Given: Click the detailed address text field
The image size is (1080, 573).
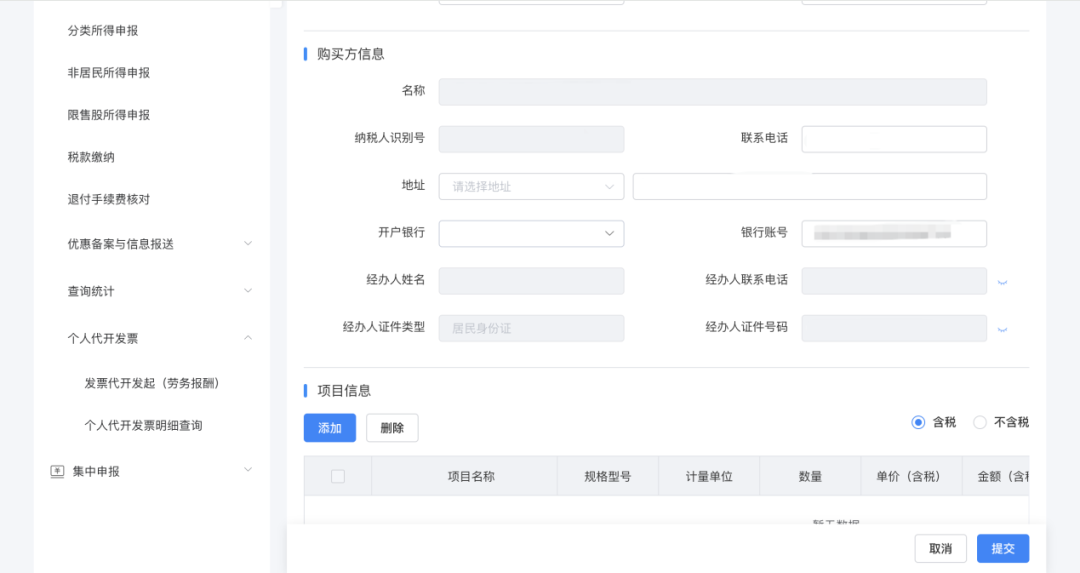Looking at the screenshot, I should (x=809, y=187).
